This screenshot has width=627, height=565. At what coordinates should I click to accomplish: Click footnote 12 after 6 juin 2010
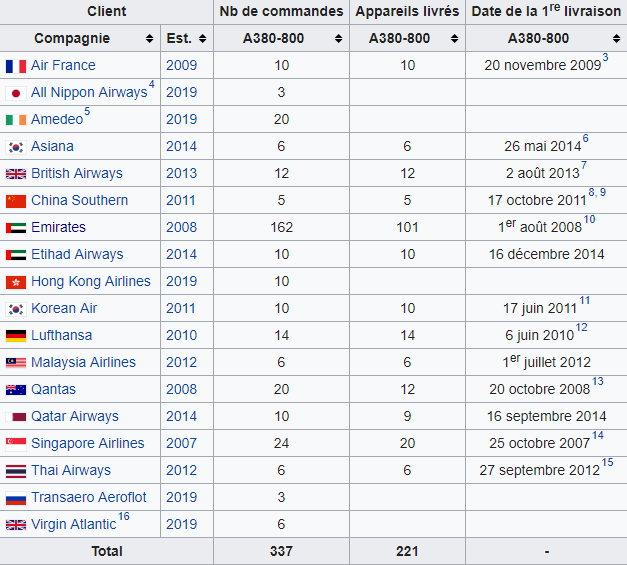pos(581,327)
